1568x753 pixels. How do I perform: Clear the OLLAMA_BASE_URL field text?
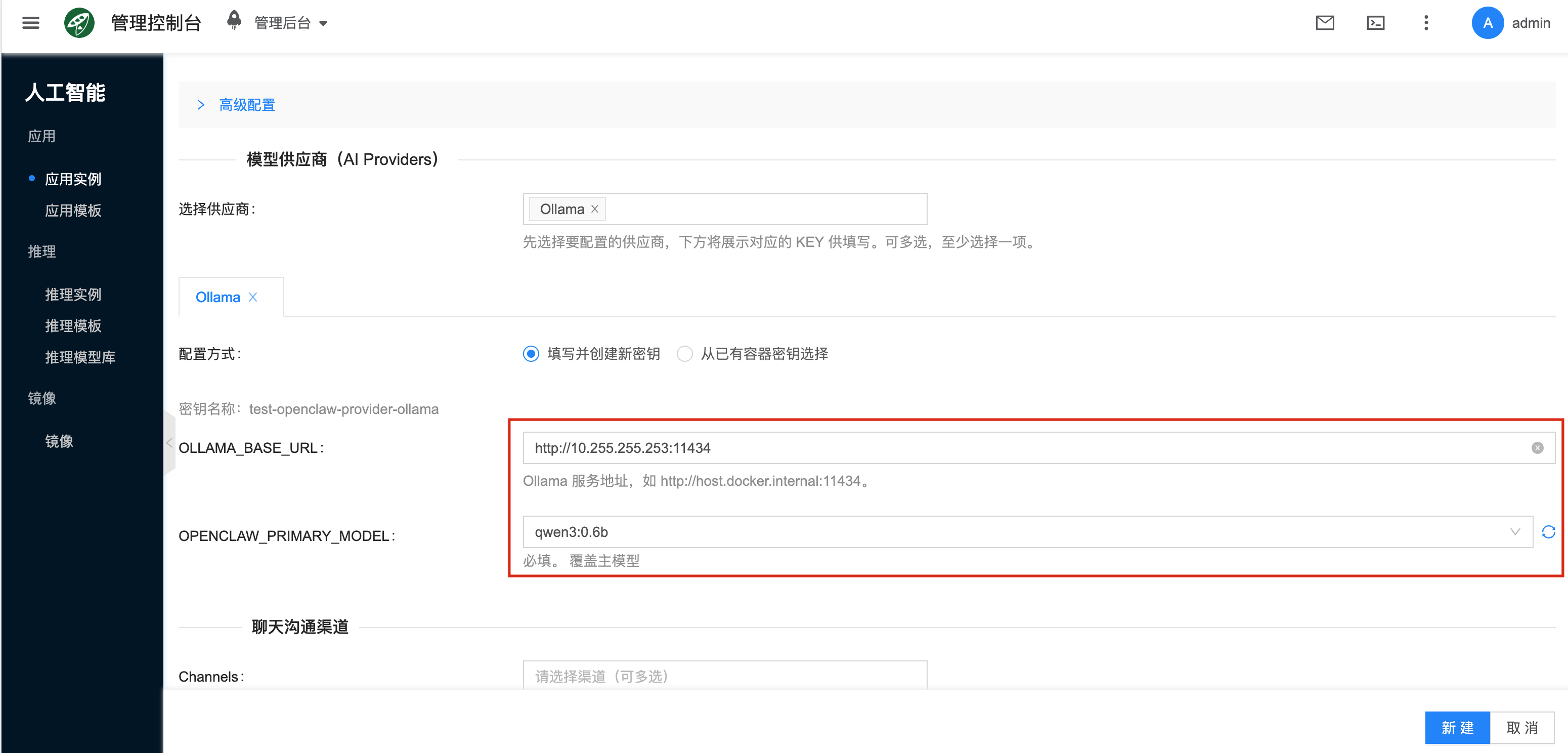[1537, 448]
